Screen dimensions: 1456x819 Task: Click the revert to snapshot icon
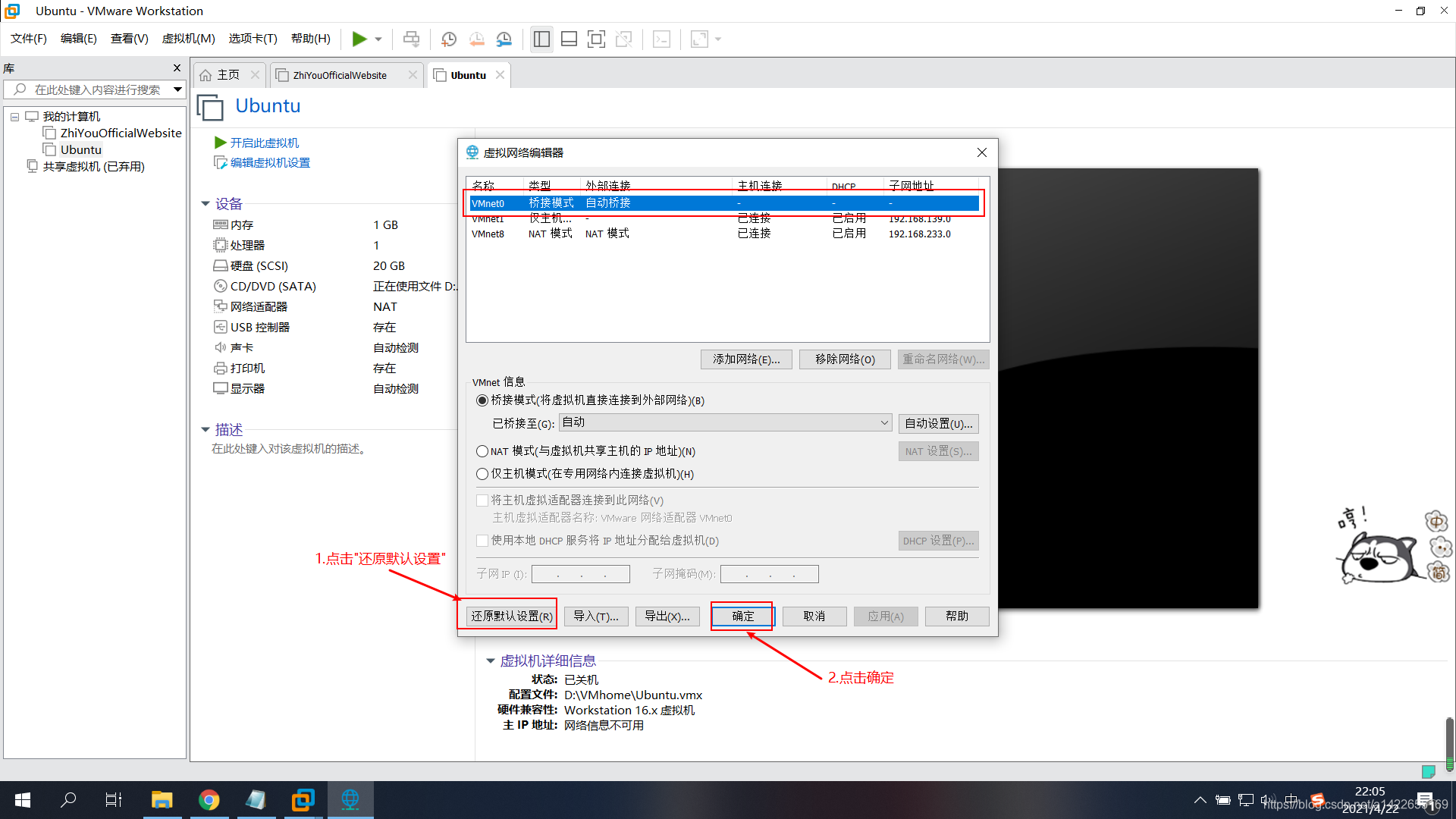pyautogui.click(x=477, y=39)
